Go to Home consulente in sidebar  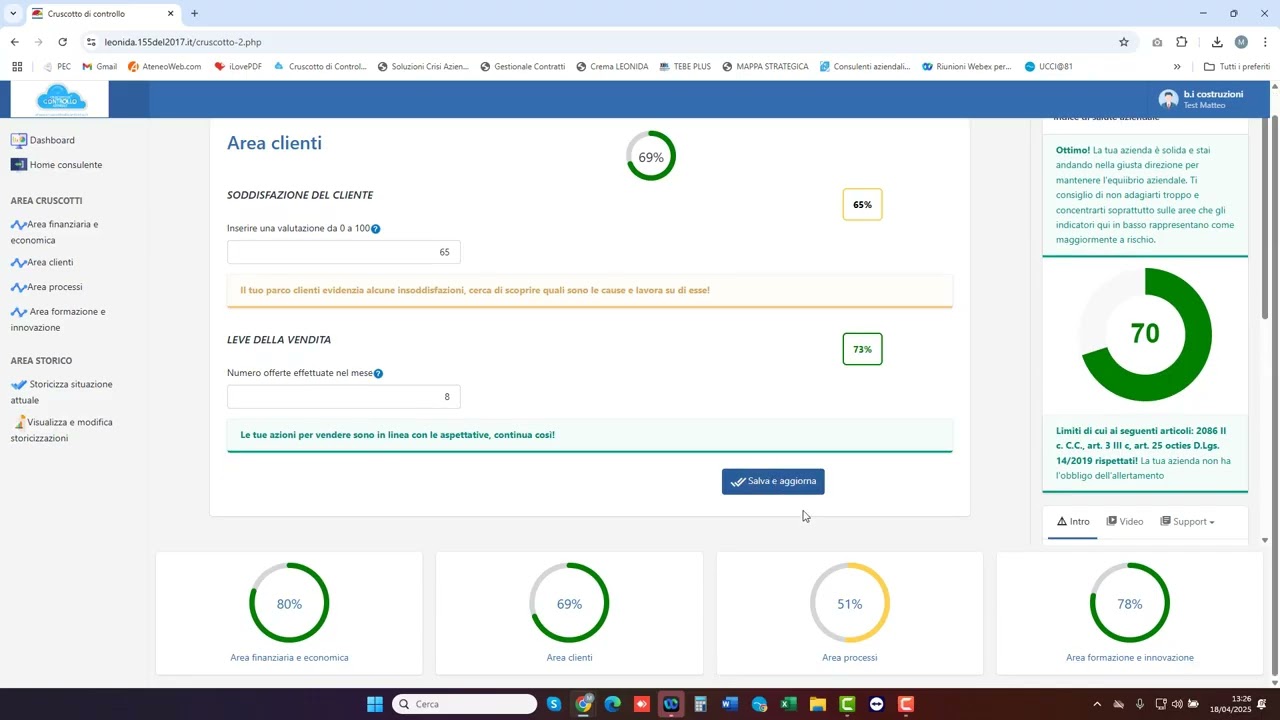(65, 165)
